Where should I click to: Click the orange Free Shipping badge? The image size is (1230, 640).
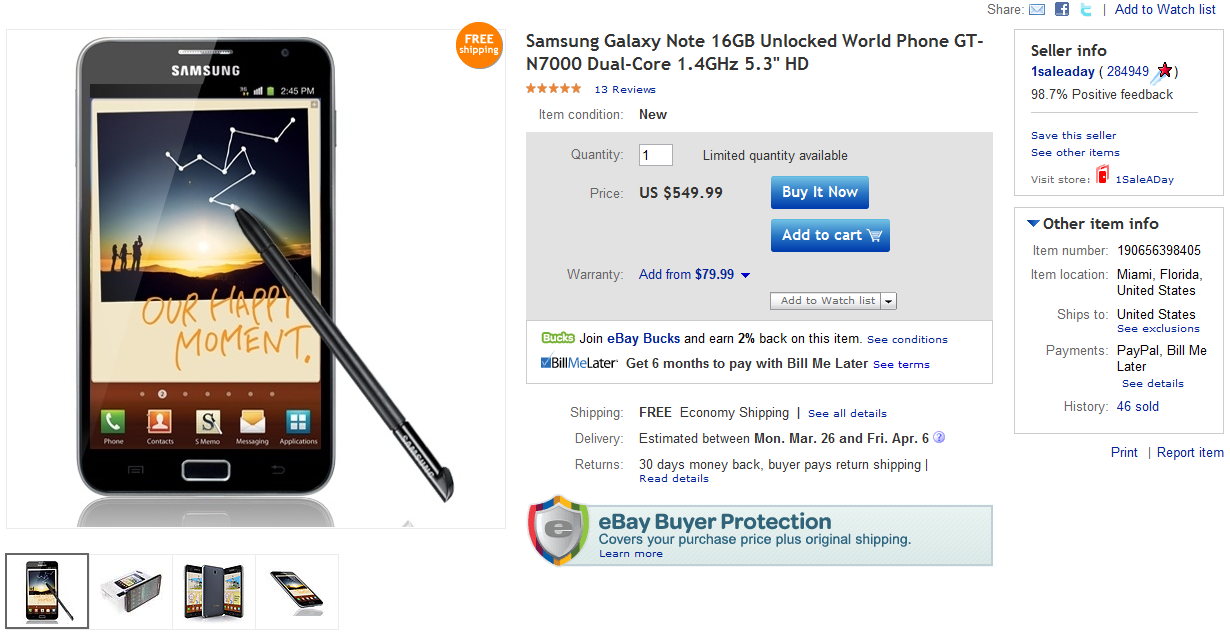tap(479, 46)
